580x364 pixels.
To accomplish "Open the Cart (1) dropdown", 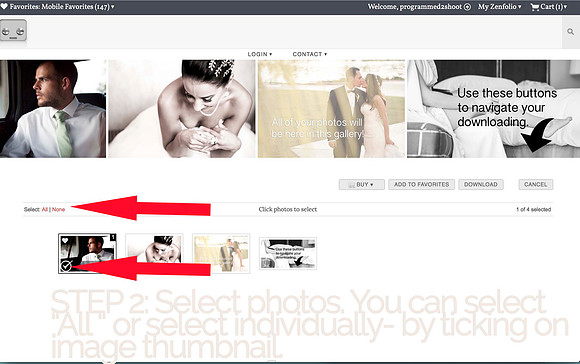I will pyautogui.click(x=553, y=7).
